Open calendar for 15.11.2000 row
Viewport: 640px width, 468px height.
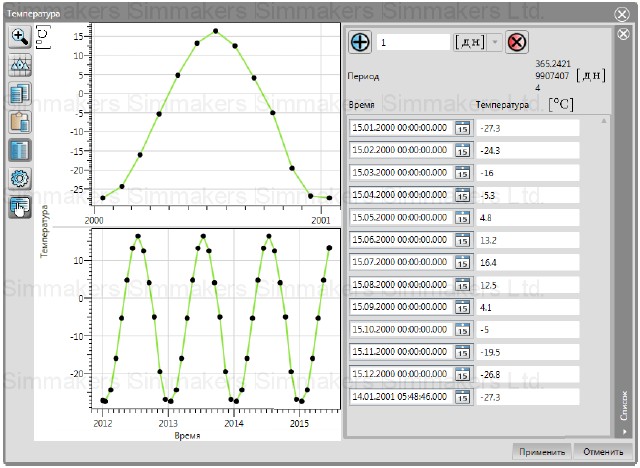(462, 352)
